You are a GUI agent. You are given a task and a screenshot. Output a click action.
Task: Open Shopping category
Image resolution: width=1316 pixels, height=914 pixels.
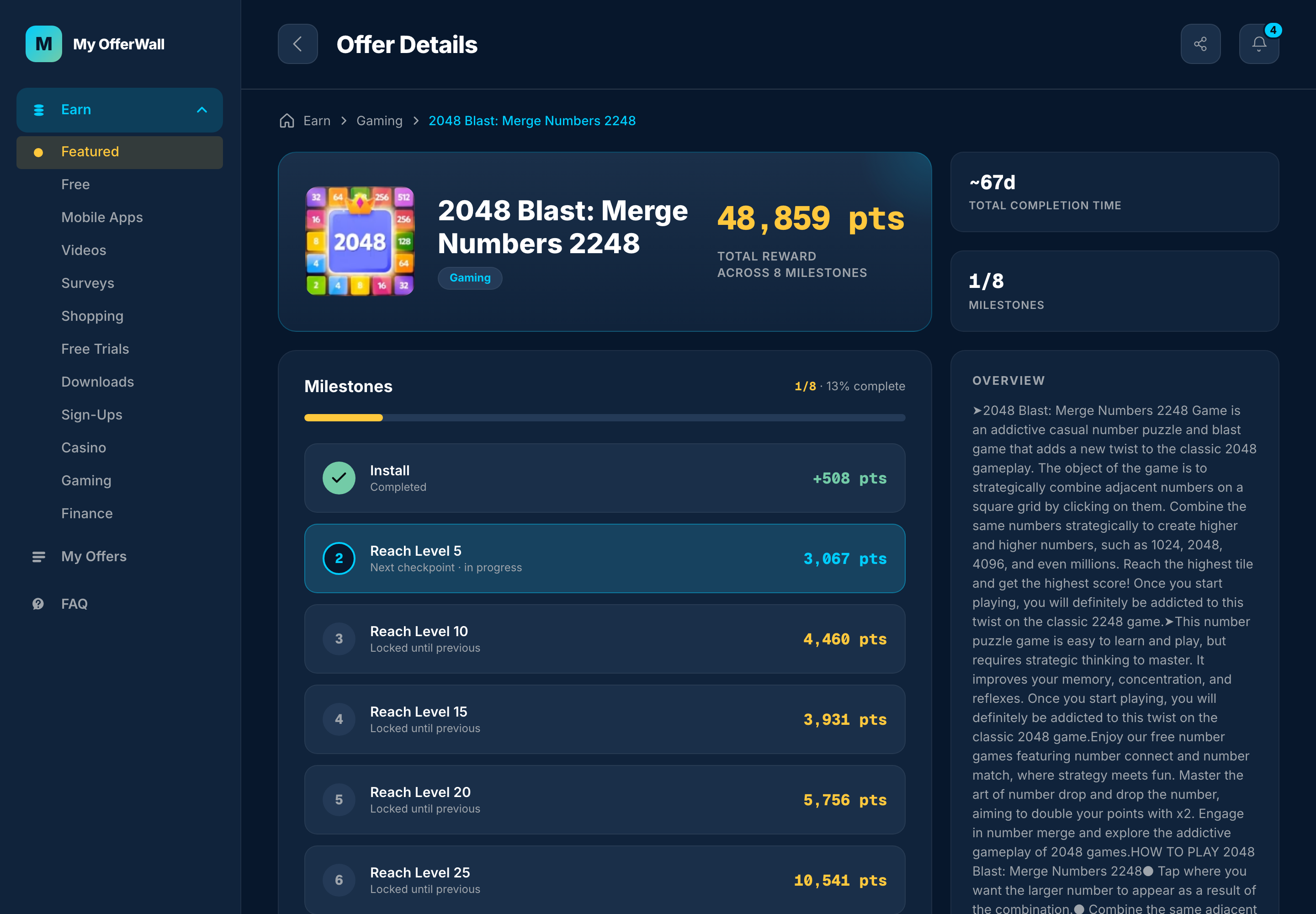(x=92, y=316)
